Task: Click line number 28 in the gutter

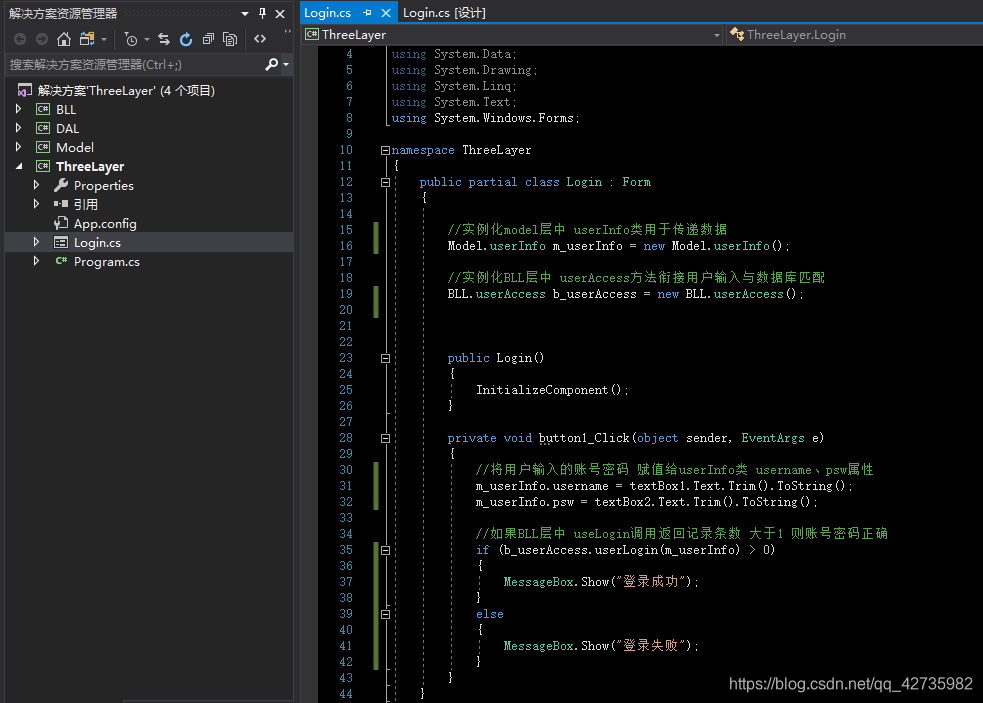Action: coord(346,438)
